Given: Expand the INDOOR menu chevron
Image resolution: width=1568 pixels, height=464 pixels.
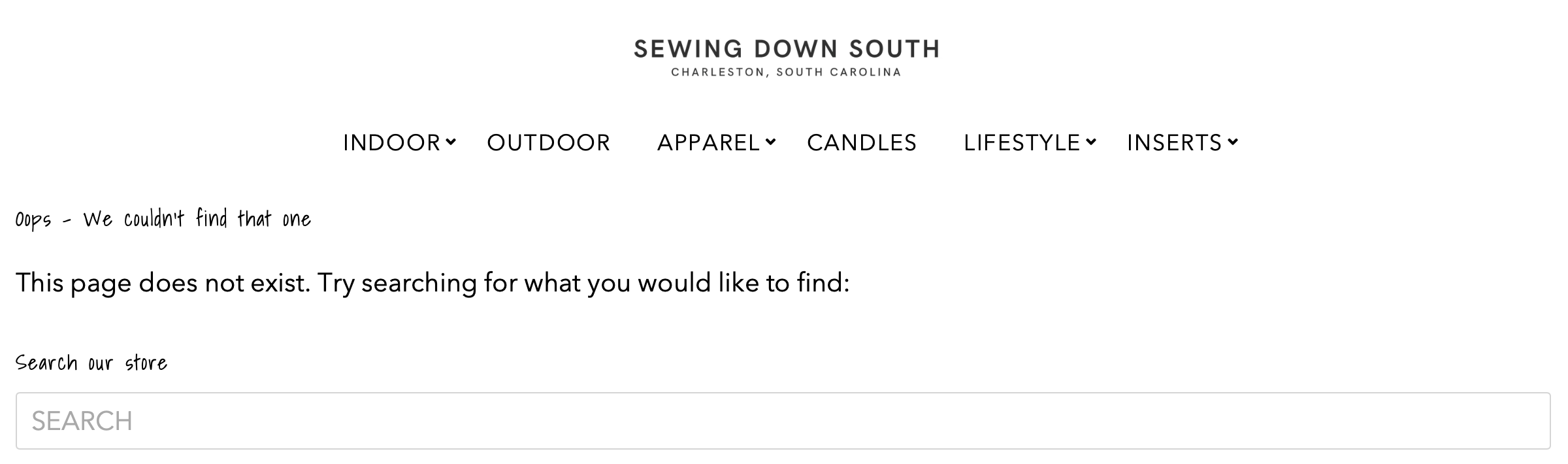Looking at the screenshot, I should 451,142.
